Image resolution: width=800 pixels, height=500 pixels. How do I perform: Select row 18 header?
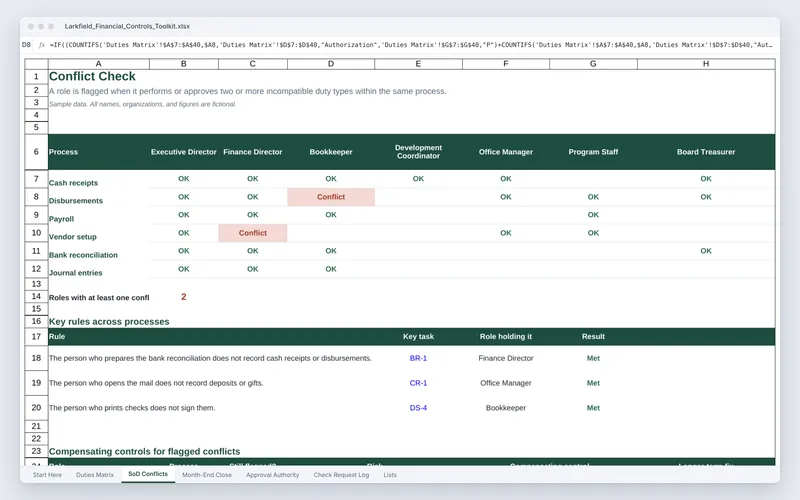pos(36,358)
